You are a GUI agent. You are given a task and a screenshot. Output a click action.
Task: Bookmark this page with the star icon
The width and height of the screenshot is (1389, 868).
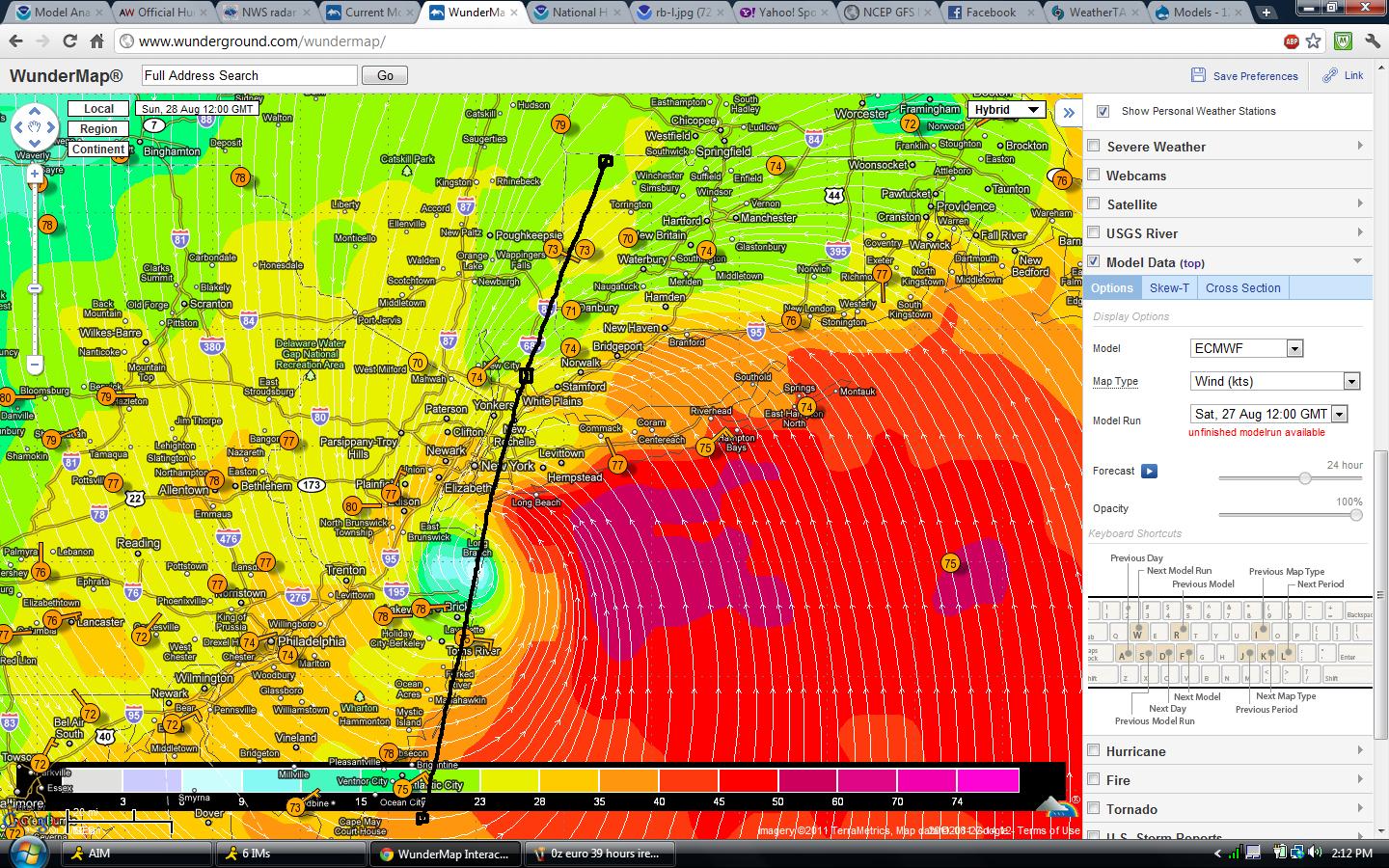click(1313, 41)
